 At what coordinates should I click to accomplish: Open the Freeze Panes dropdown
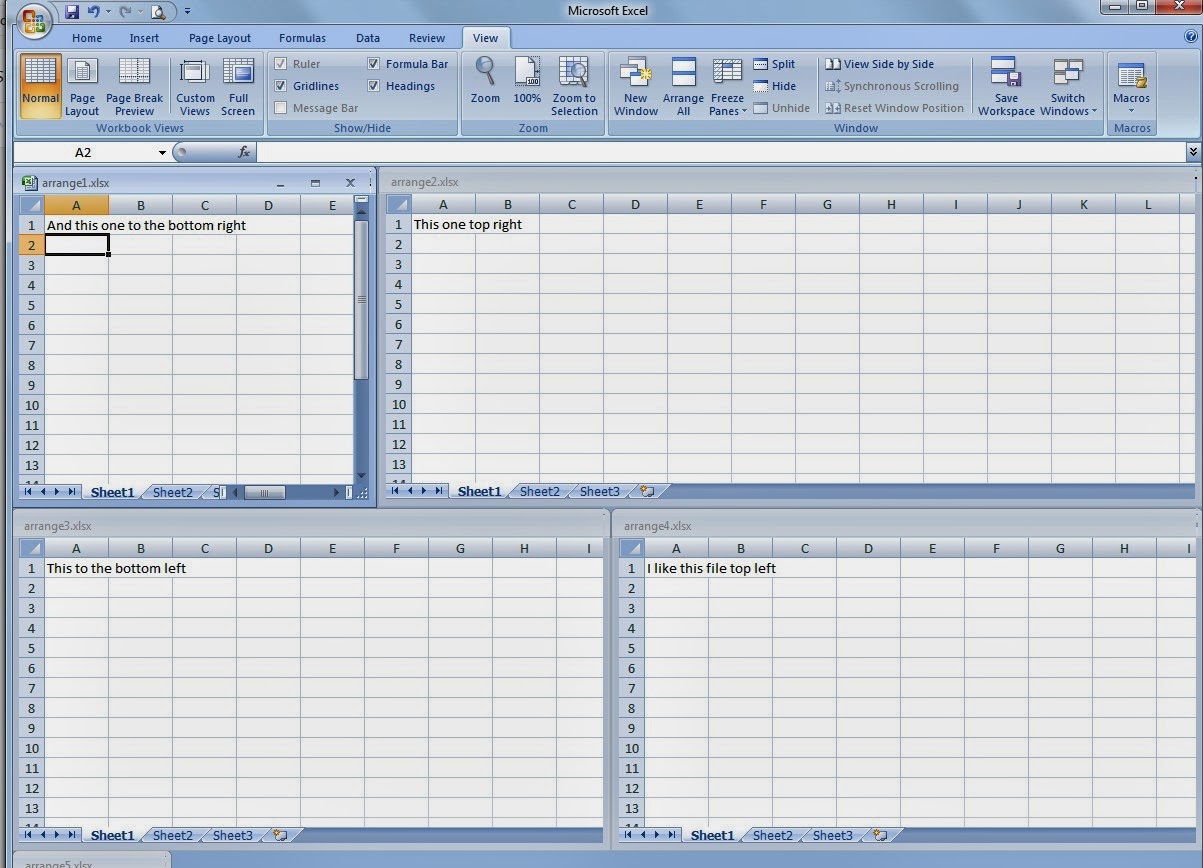[727, 90]
